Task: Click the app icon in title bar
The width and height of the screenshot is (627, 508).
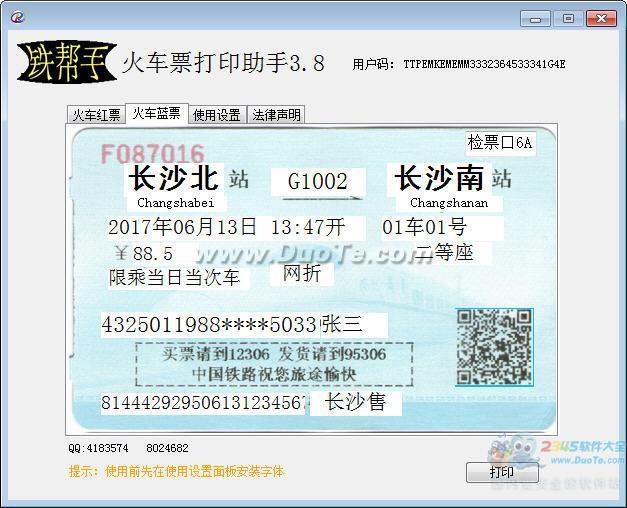Action: 18,17
